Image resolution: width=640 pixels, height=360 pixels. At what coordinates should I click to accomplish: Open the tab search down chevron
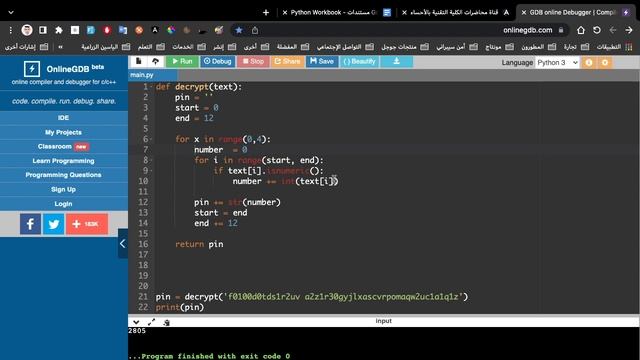[x=11, y=13]
